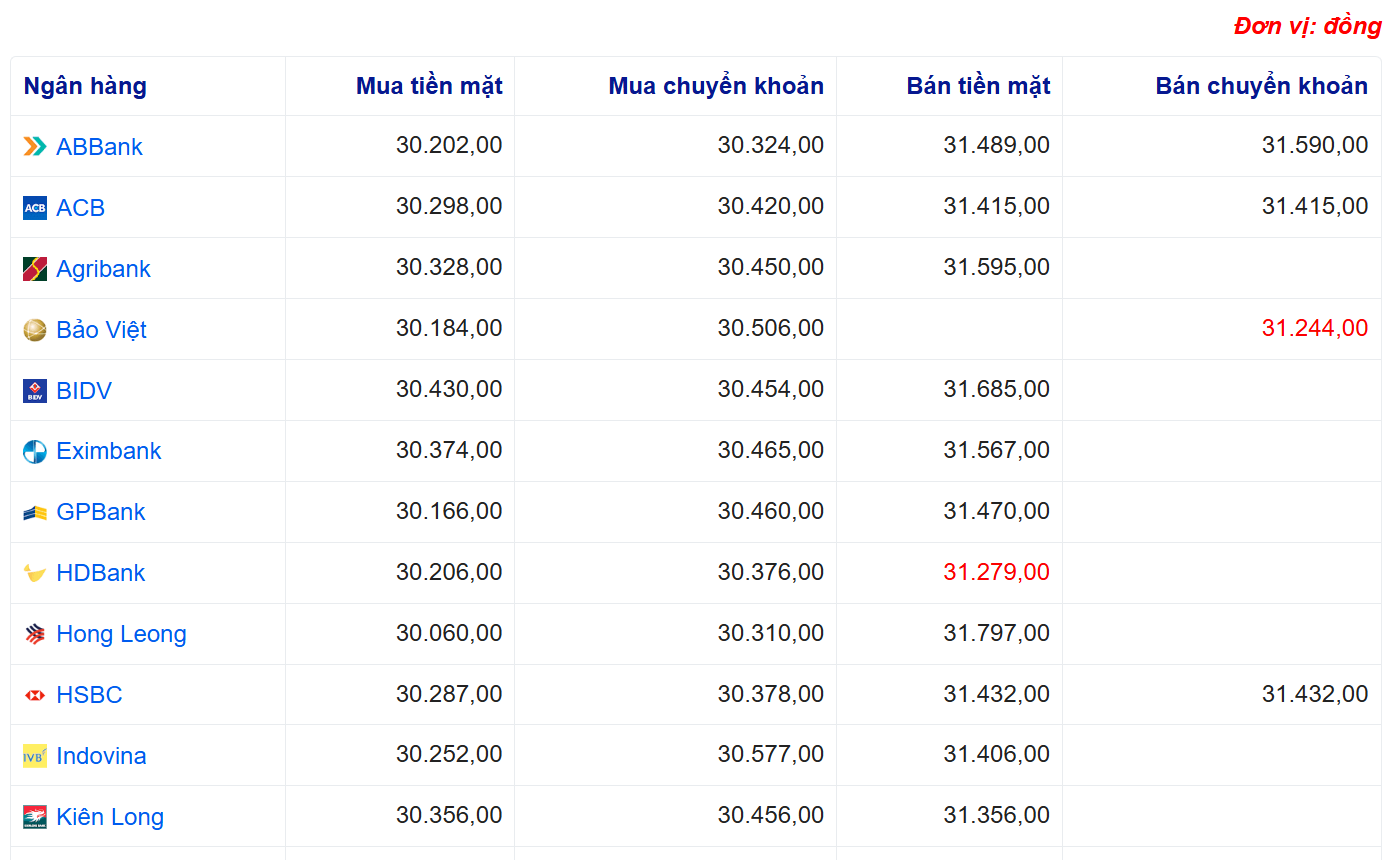Click the Mua chuyển khoản column header

(716, 86)
